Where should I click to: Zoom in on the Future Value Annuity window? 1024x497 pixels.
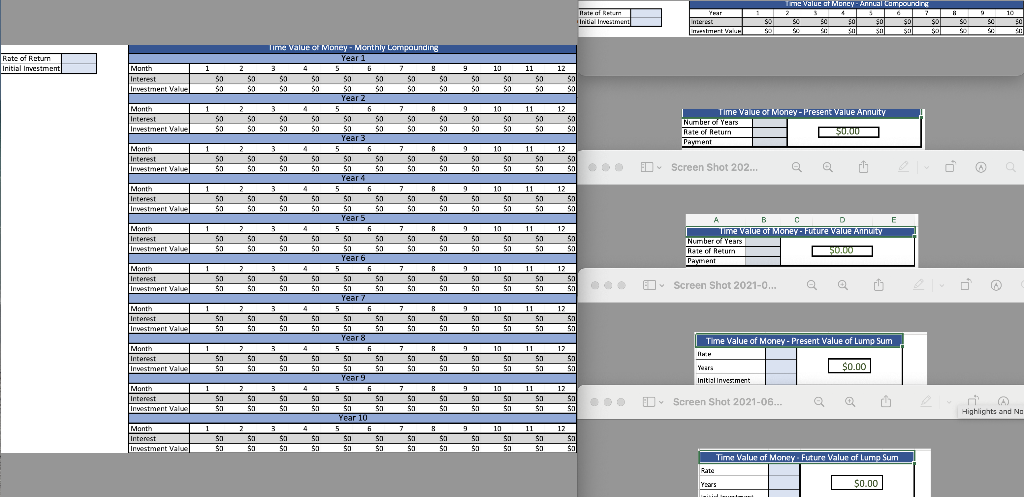pos(827,167)
